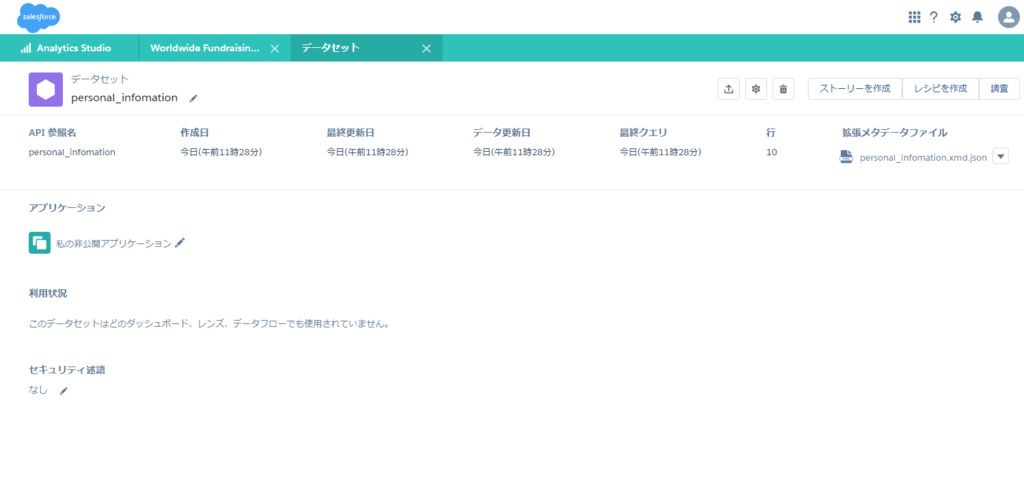Open the user profile avatar
1024x480 pixels.
pyautogui.click(x=1009, y=17)
